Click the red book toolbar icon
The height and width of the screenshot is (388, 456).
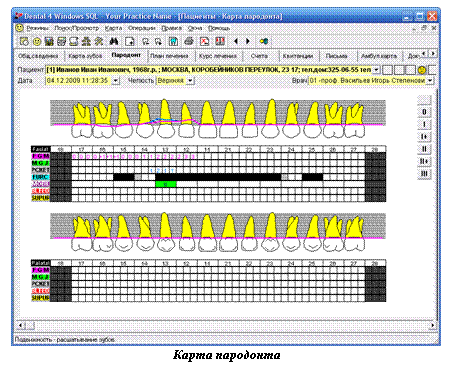click(220, 41)
